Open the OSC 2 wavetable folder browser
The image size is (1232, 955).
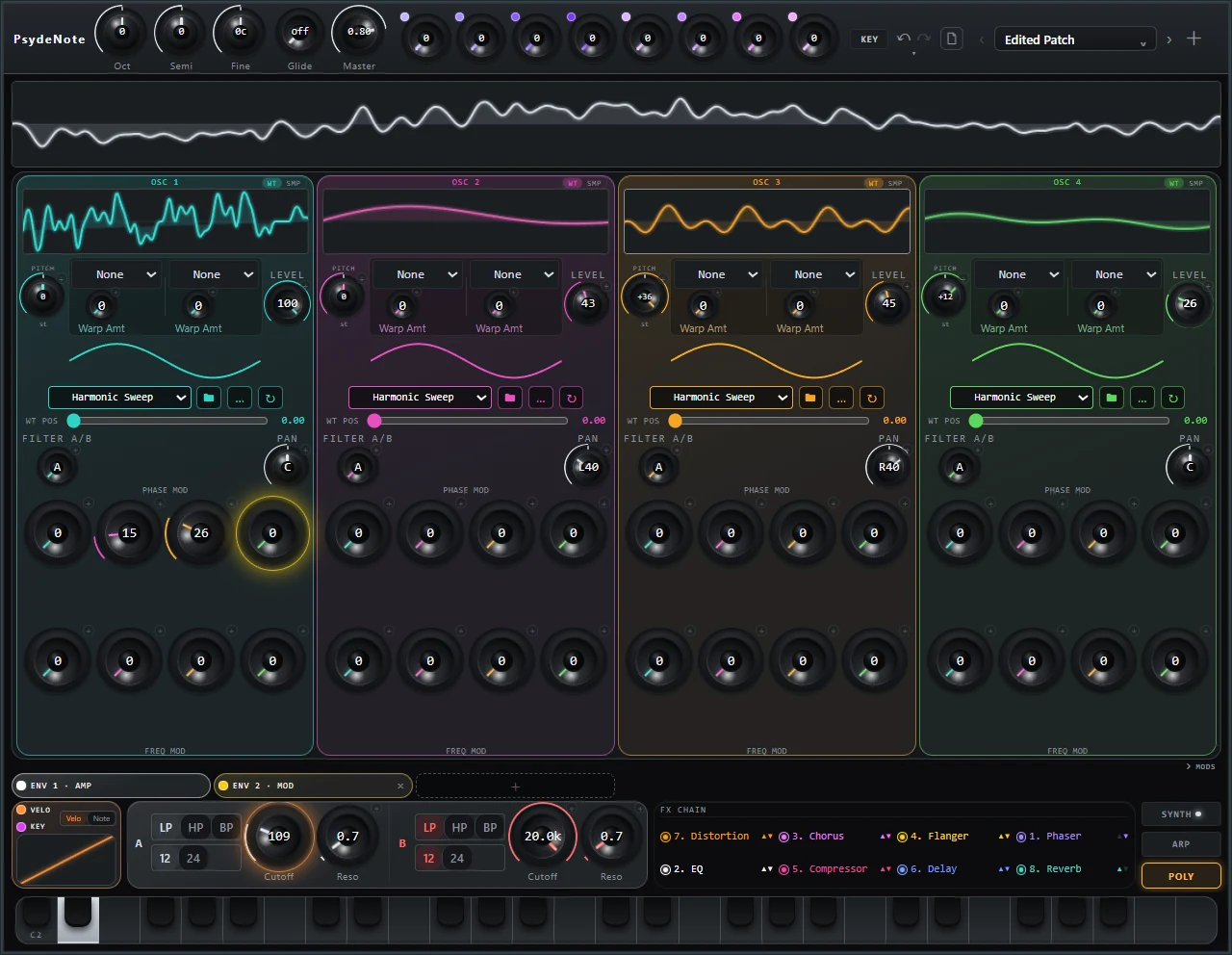click(510, 398)
